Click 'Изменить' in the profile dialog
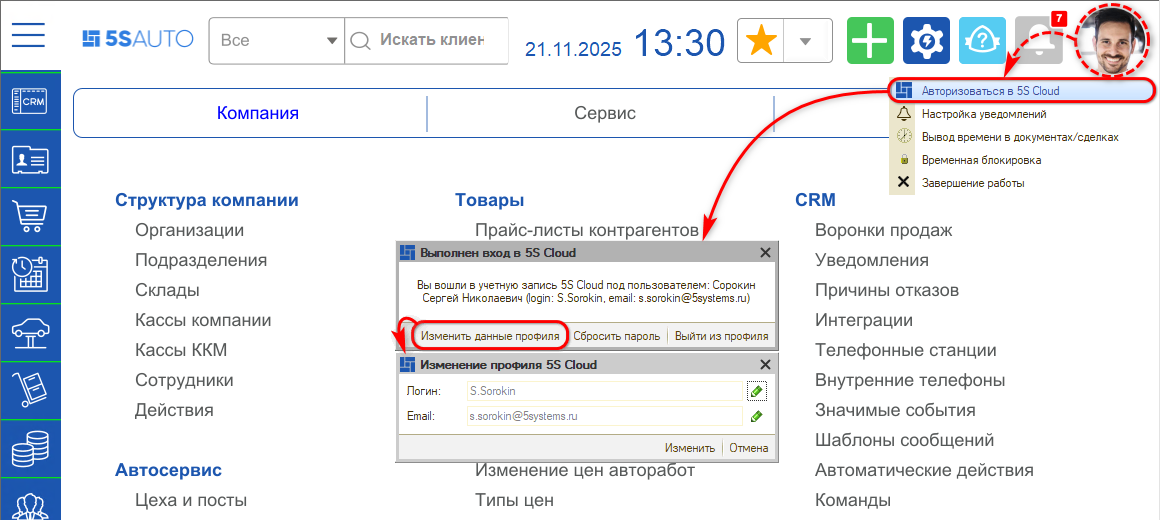Viewport: 1160px width, 520px height. [x=689, y=448]
